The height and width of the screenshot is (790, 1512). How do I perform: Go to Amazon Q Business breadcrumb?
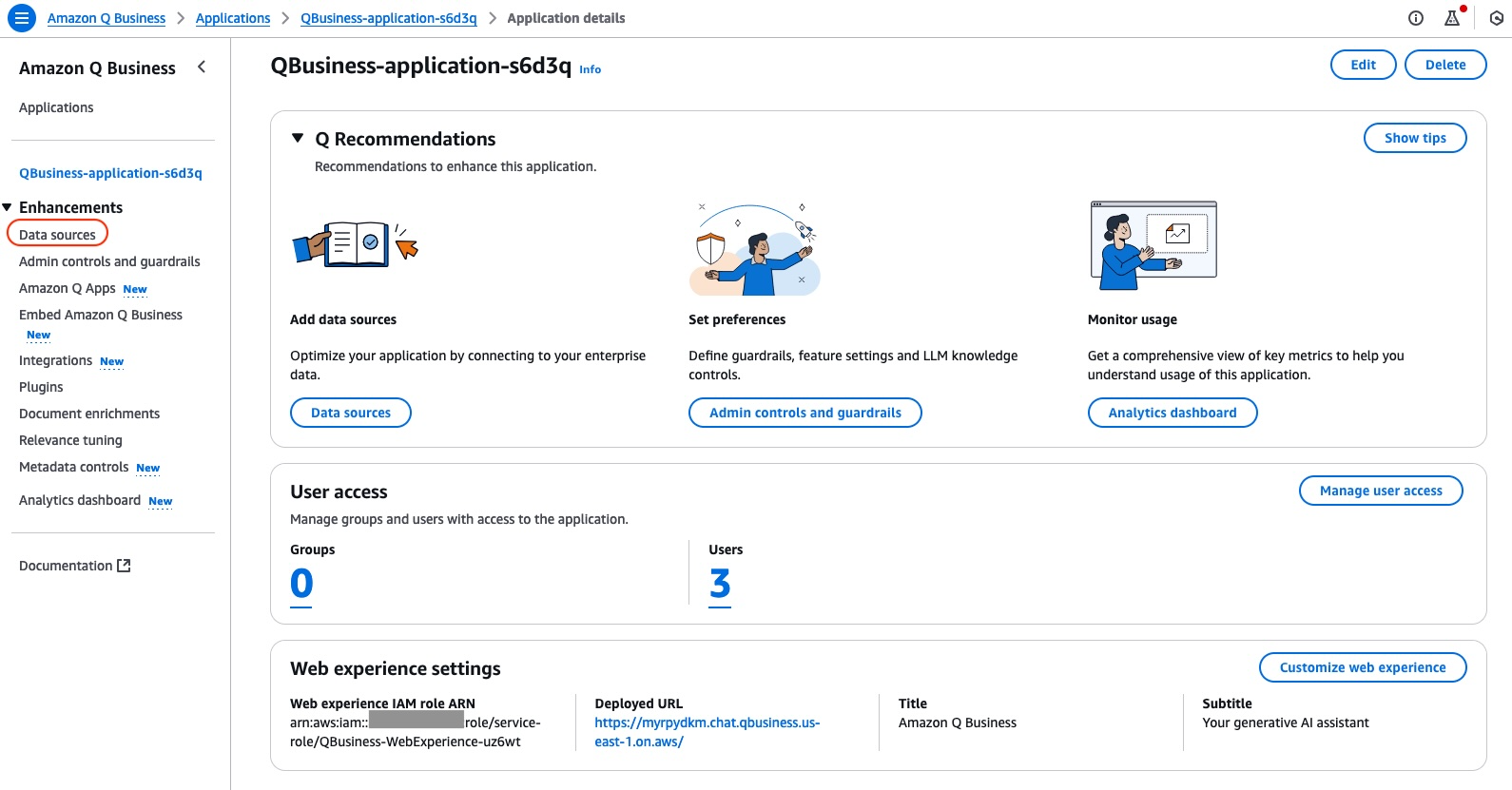coord(107,18)
